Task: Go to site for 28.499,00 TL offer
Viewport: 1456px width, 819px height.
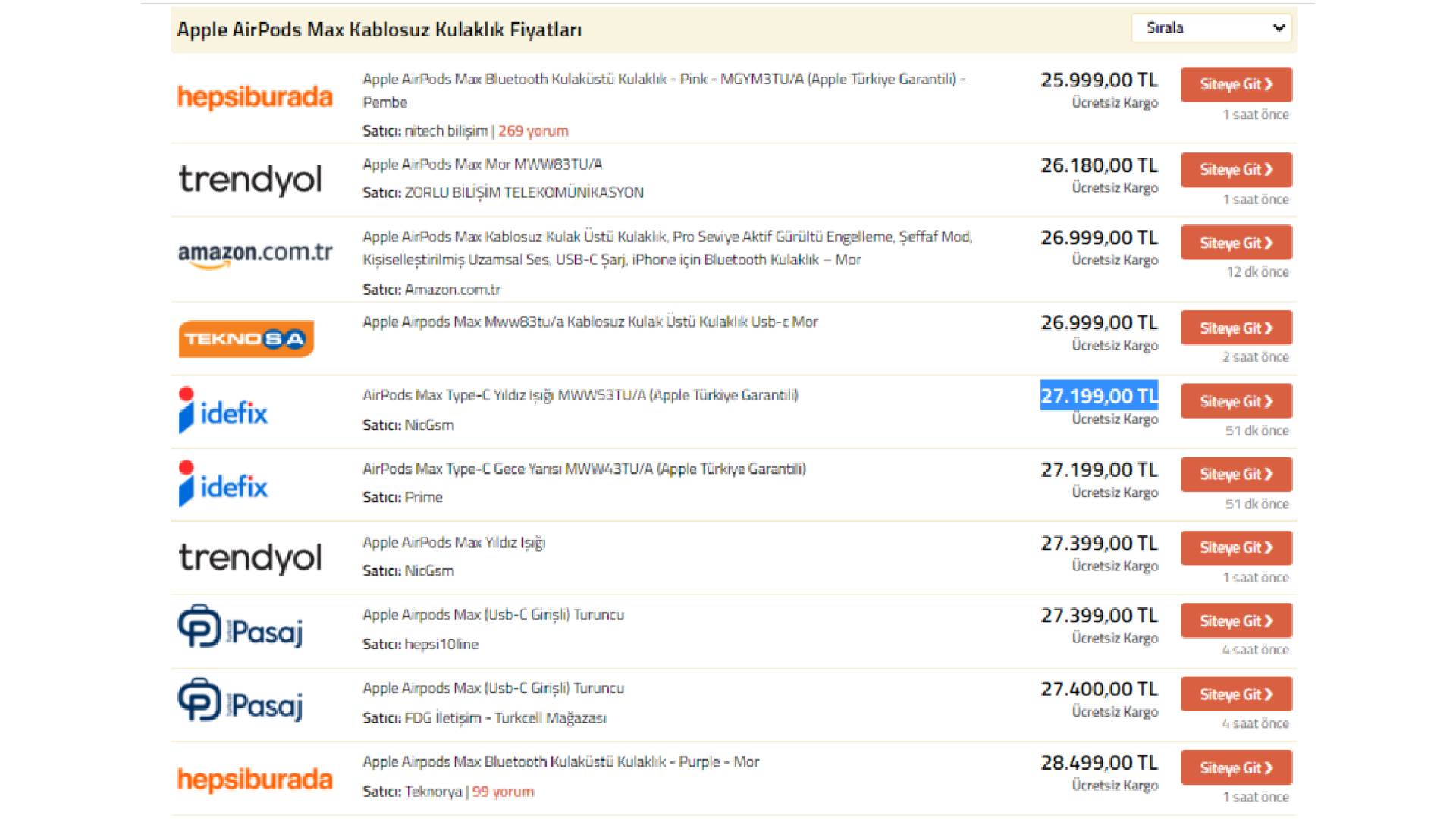Action: [x=1236, y=768]
